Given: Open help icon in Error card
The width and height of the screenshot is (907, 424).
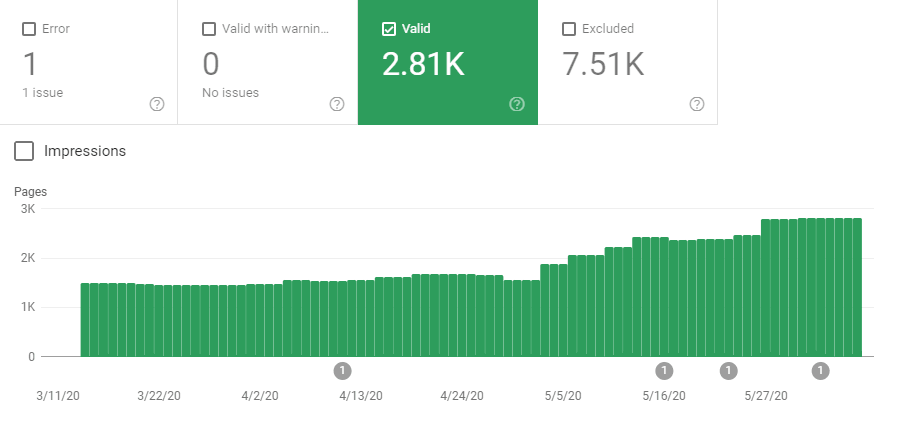Looking at the screenshot, I should (157, 104).
